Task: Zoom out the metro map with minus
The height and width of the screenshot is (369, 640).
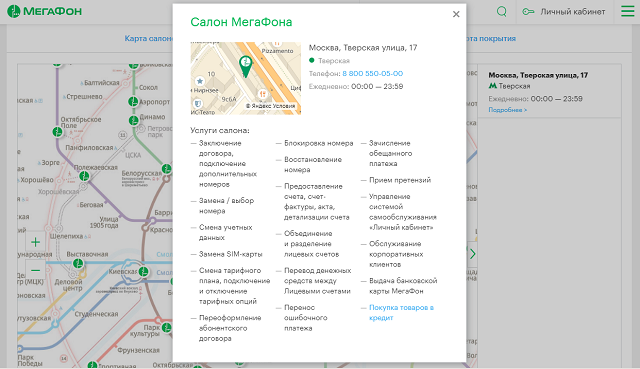Action: 36,270
